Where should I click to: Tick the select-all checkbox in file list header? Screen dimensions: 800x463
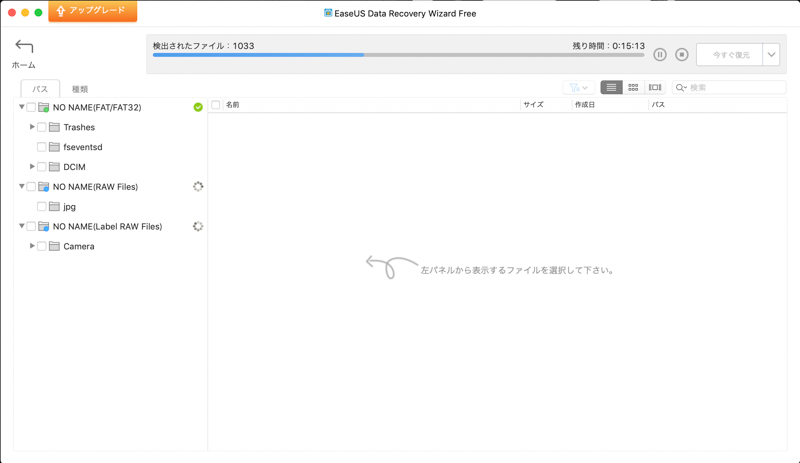click(216, 105)
